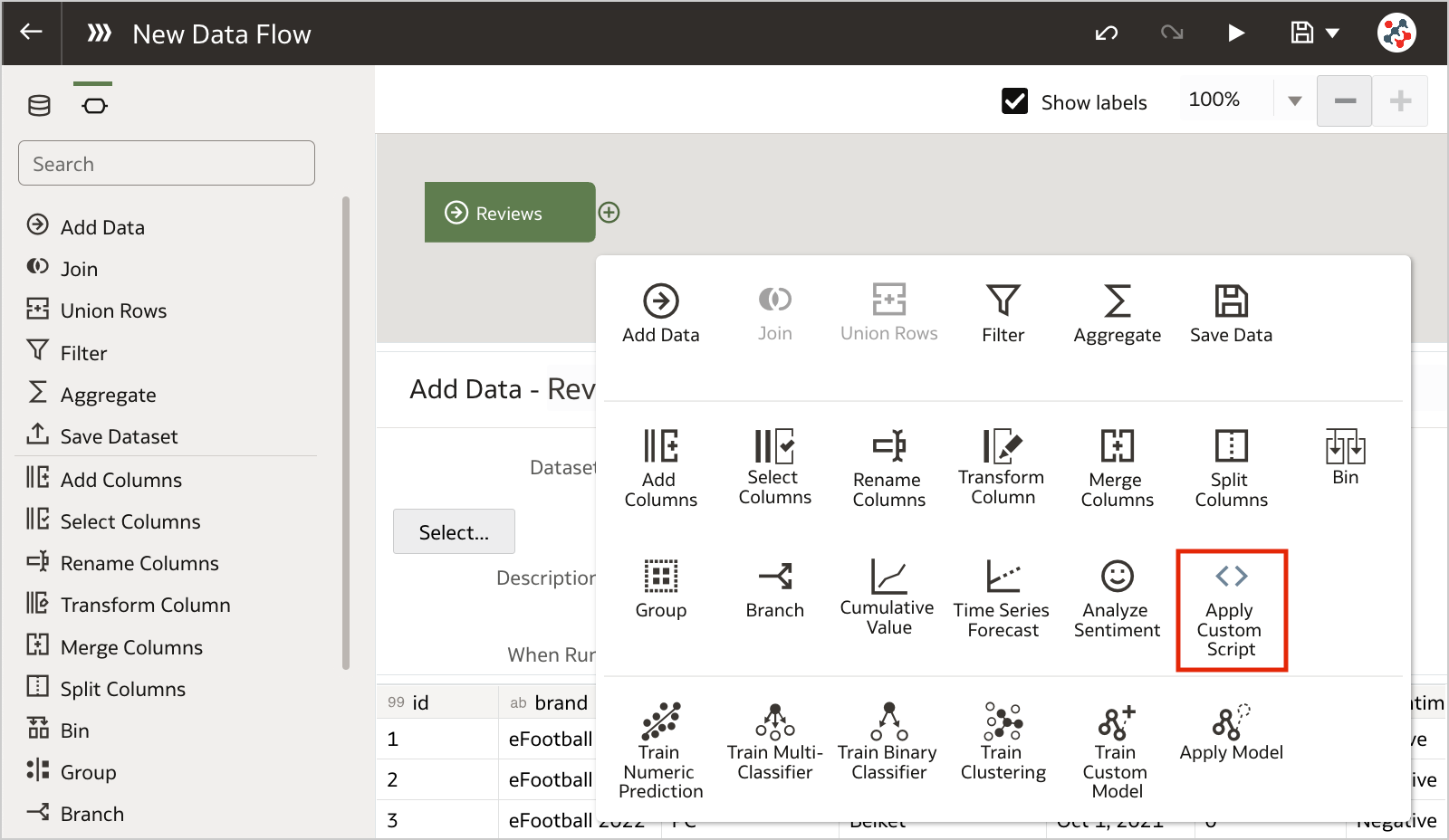1449x840 pixels.
Task: Open the zoom percentage dropdown
Action: 1295,100
